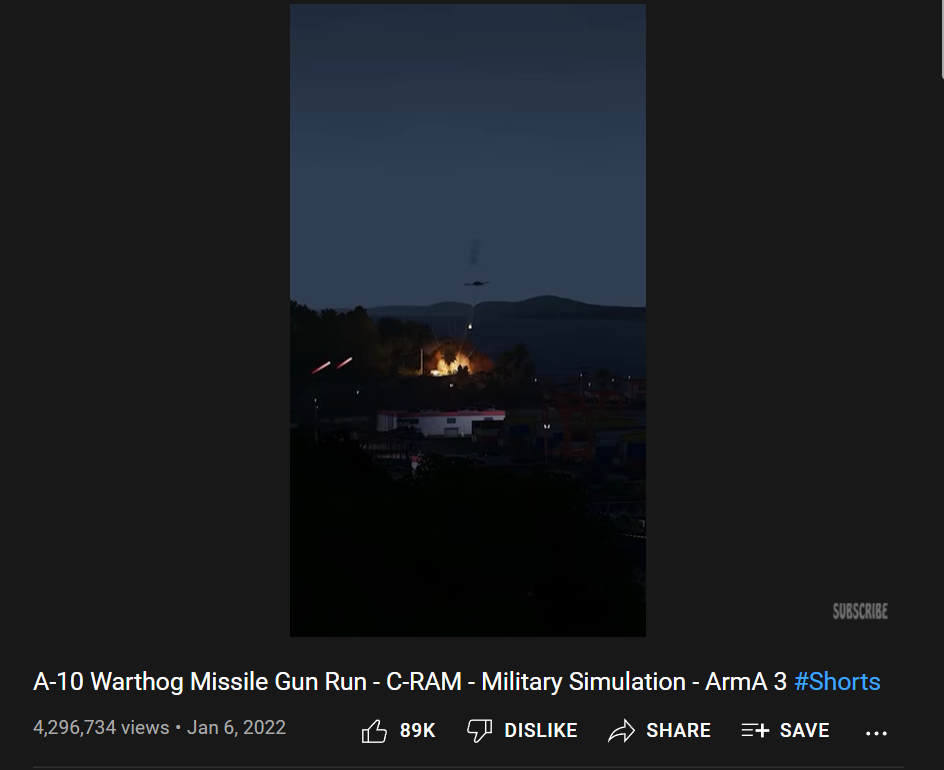The width and height of the screenshot is (944, 770).
Task: Click the SUBSCRIBE watermark on the player
Action: [860, 612]
